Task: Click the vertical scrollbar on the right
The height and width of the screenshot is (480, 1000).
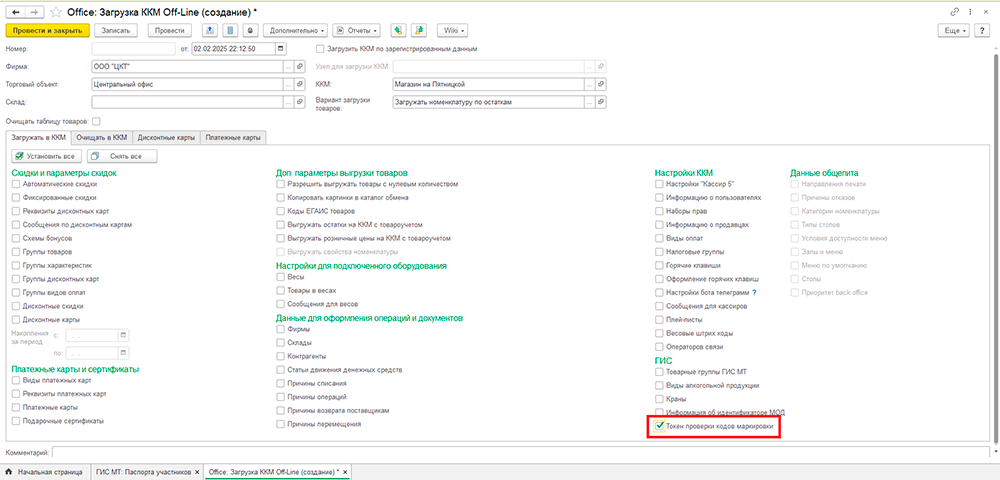Action: coord(993,250)
